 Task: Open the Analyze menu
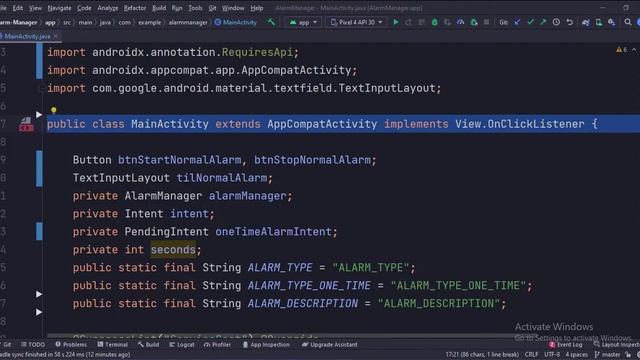click(x=108, y=8)
